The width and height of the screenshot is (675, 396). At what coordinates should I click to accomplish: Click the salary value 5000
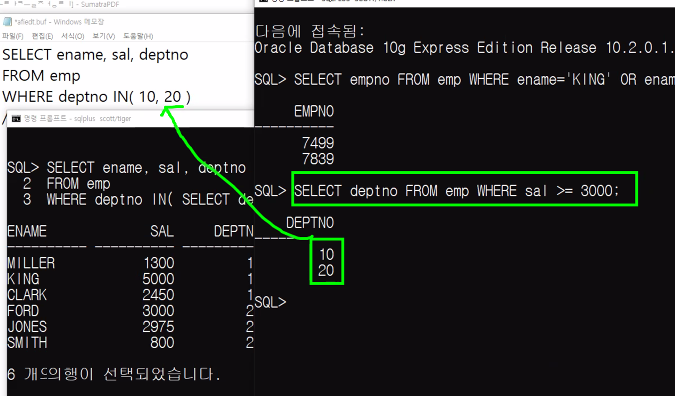click(x=158, y=279)
